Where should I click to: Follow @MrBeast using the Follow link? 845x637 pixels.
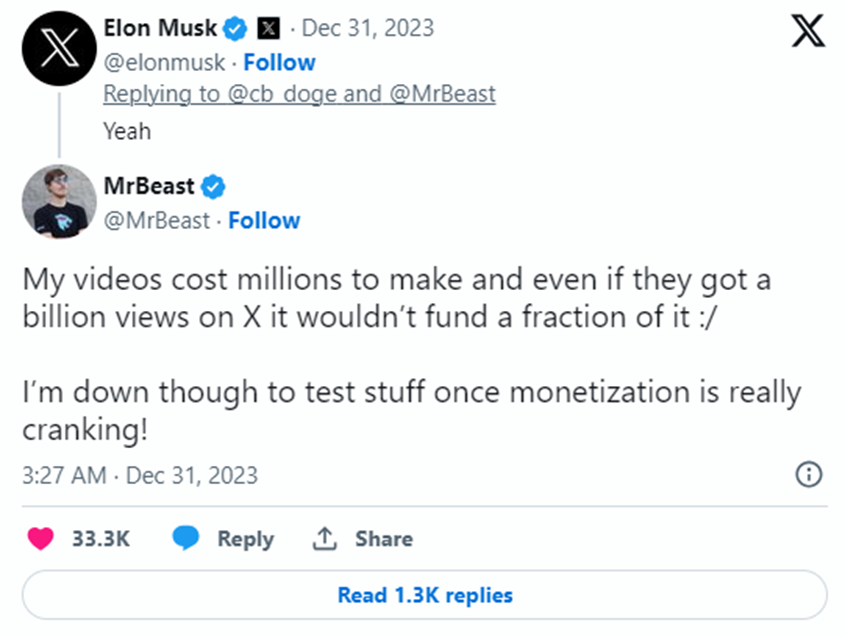pos(264,220)
